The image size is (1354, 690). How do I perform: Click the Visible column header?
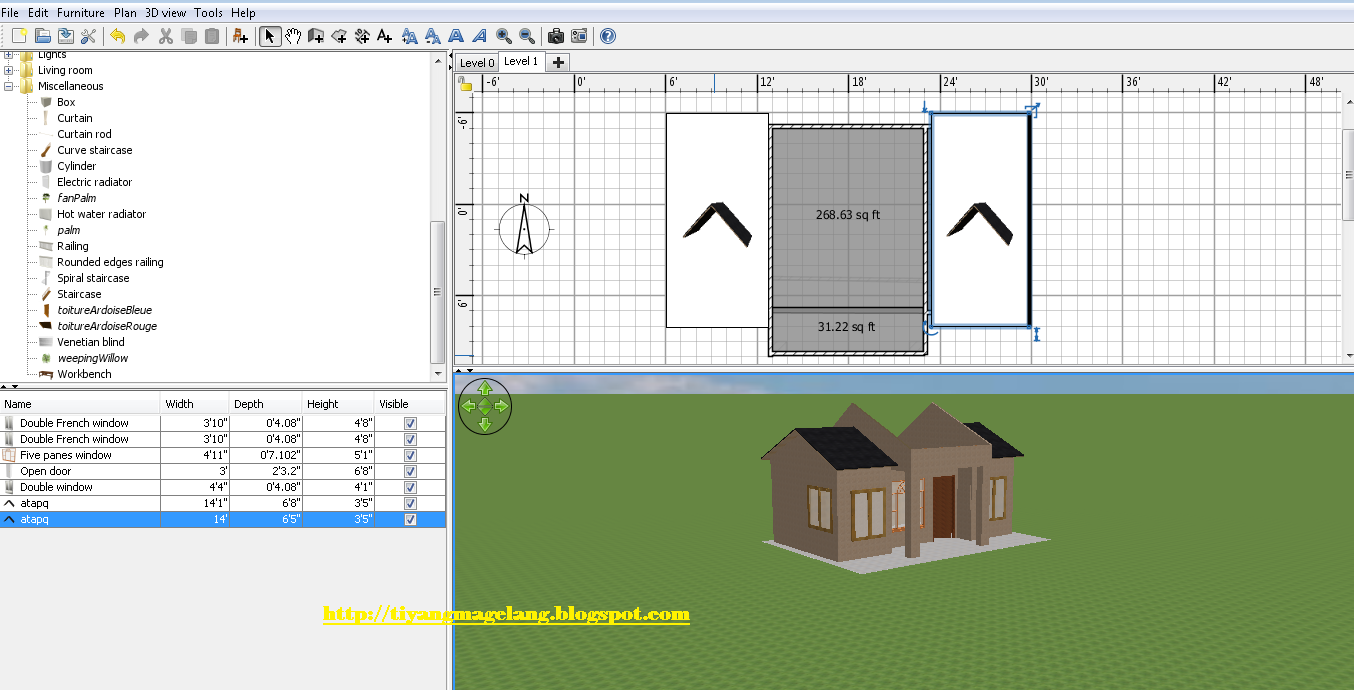tap(410, 404)
